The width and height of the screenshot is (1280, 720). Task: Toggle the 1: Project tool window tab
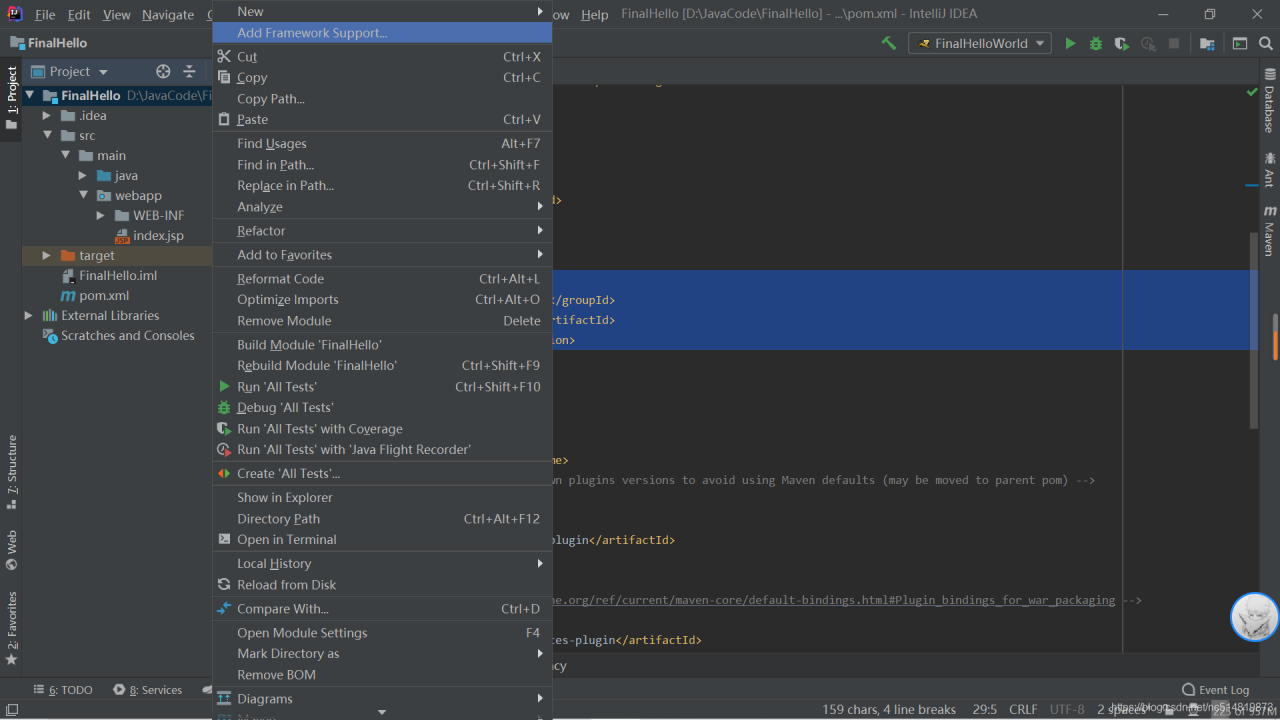point(11,98)
